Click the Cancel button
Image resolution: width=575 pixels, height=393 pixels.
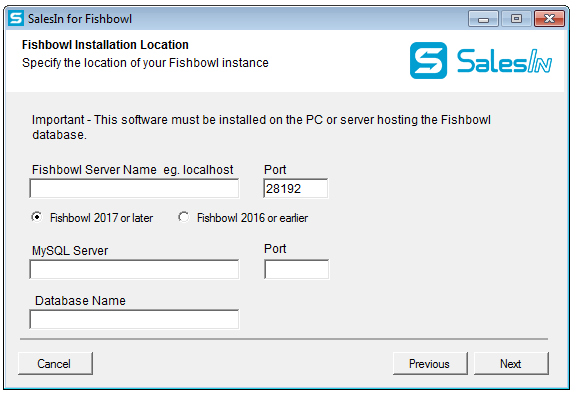[x=55, y=363]
